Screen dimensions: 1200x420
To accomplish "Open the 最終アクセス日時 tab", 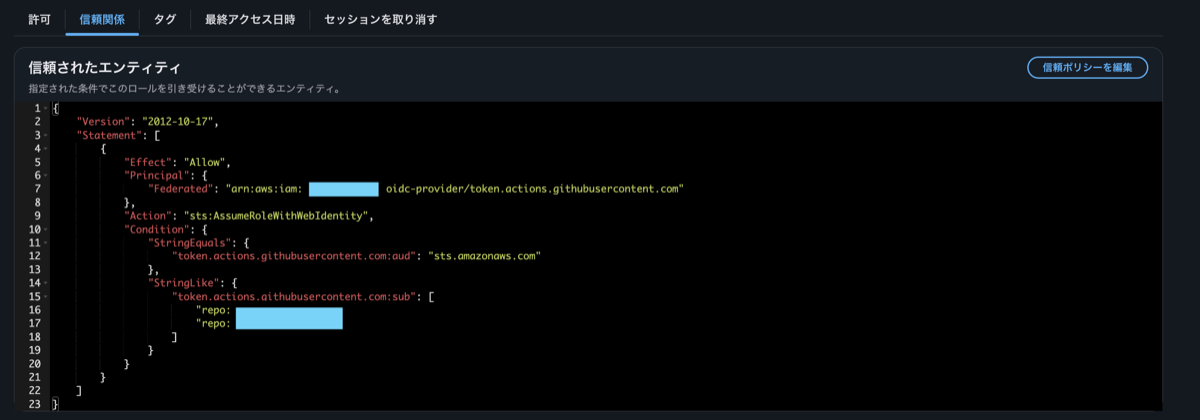I will 249,19.
